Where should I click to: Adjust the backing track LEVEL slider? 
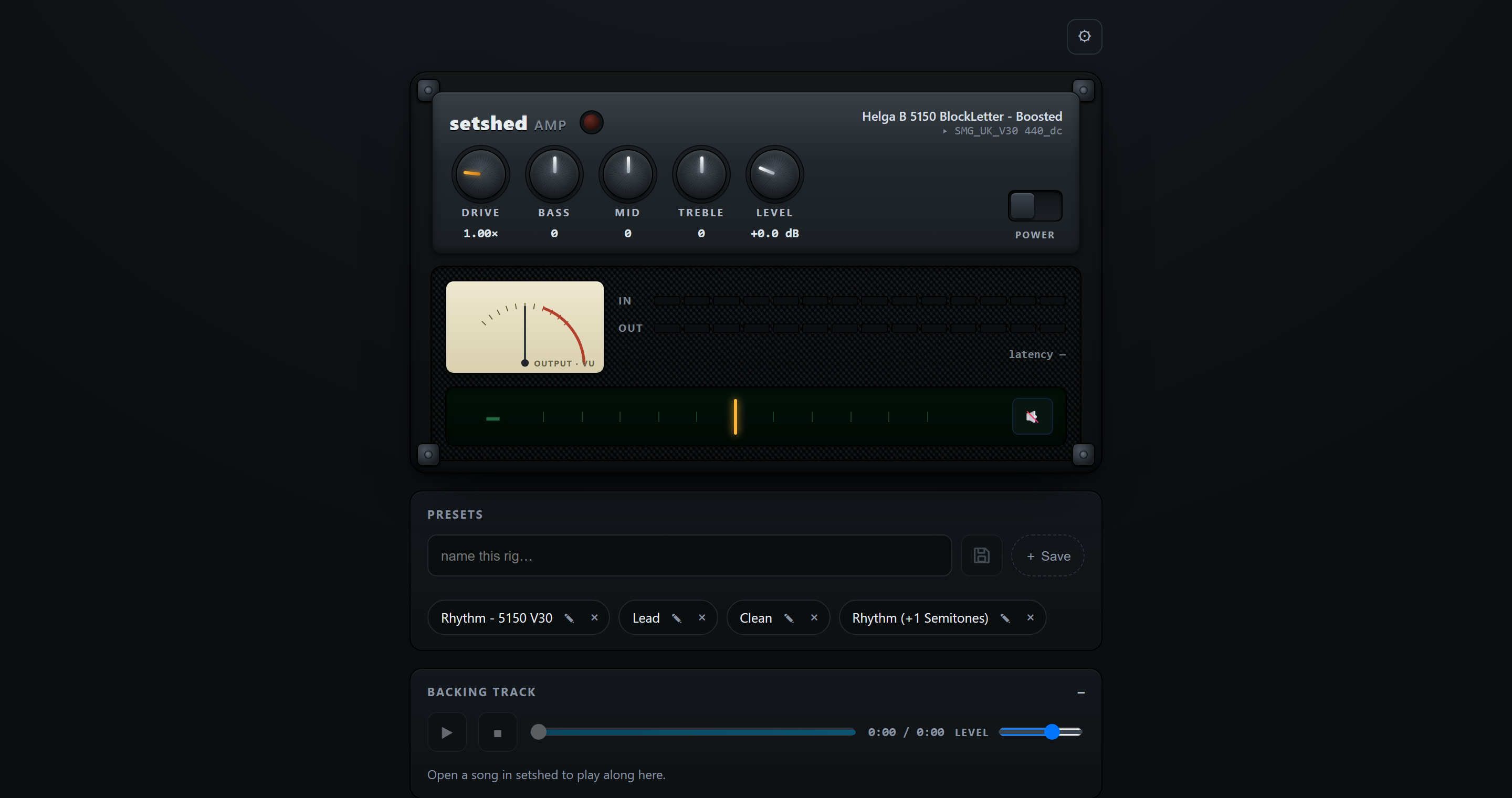pyautogui.click(x=1040, y=732)
